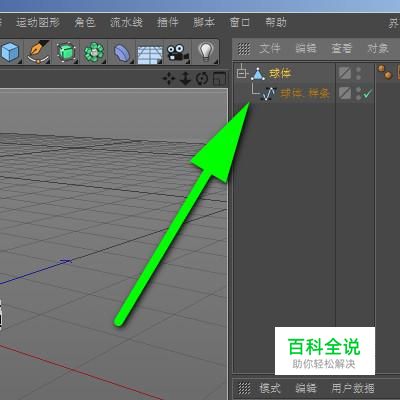Click the Object Manager grip icon

click(244, 49)
